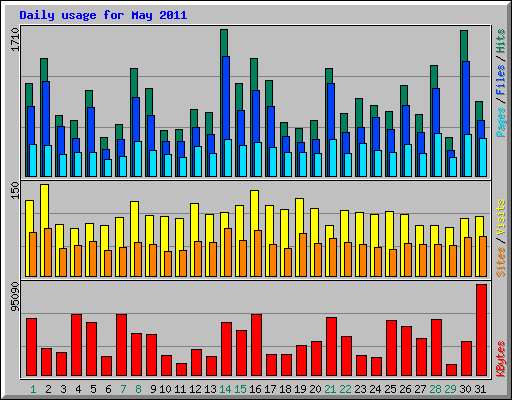Click day label "7" on the x-axis

[x=123, y=389]
